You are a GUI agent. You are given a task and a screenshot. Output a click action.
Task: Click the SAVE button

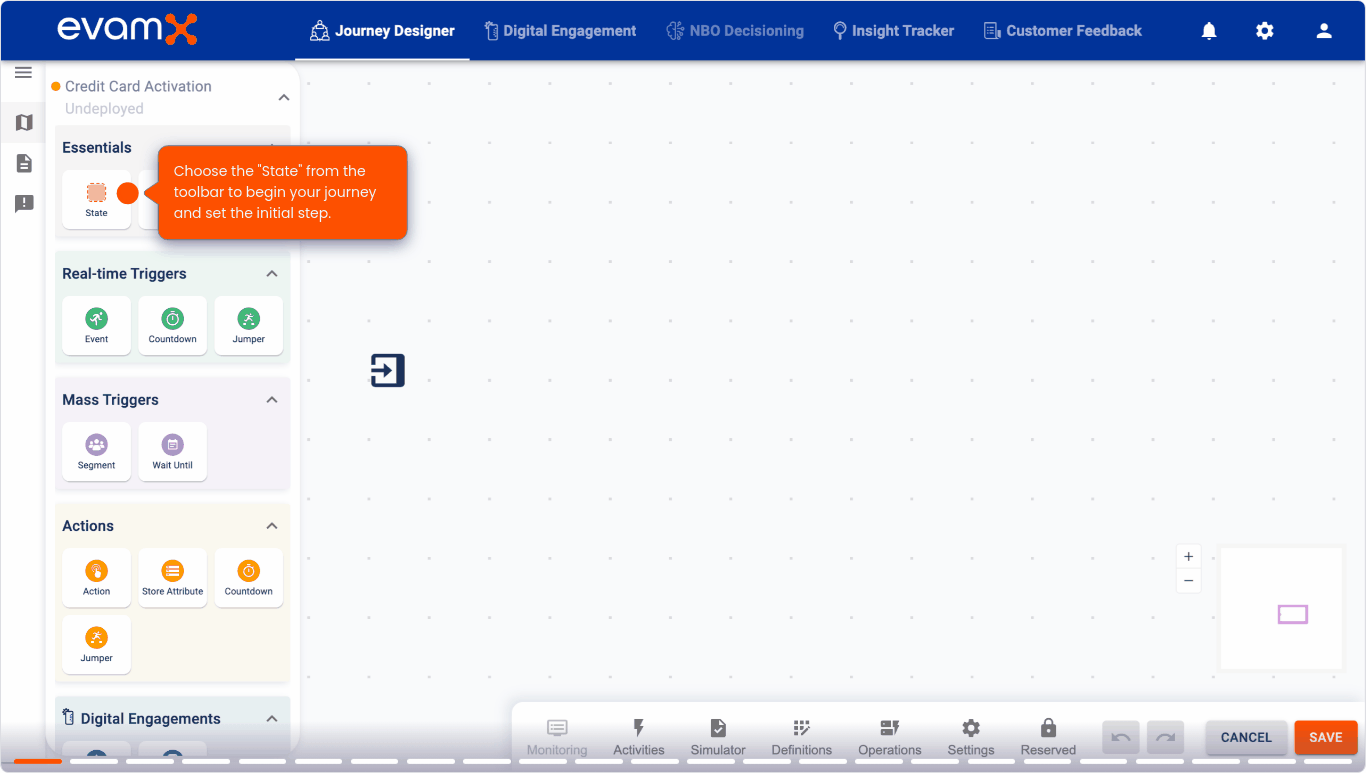[x=1325, y=737]
